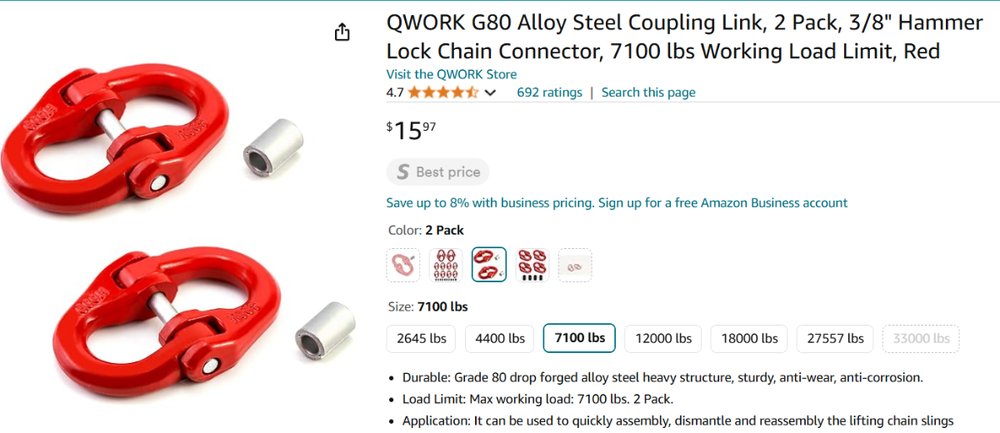The width and height of the screenshot is (1000, 433).
Task: Select the 7100 lbs size button
Action: (579, 338)
